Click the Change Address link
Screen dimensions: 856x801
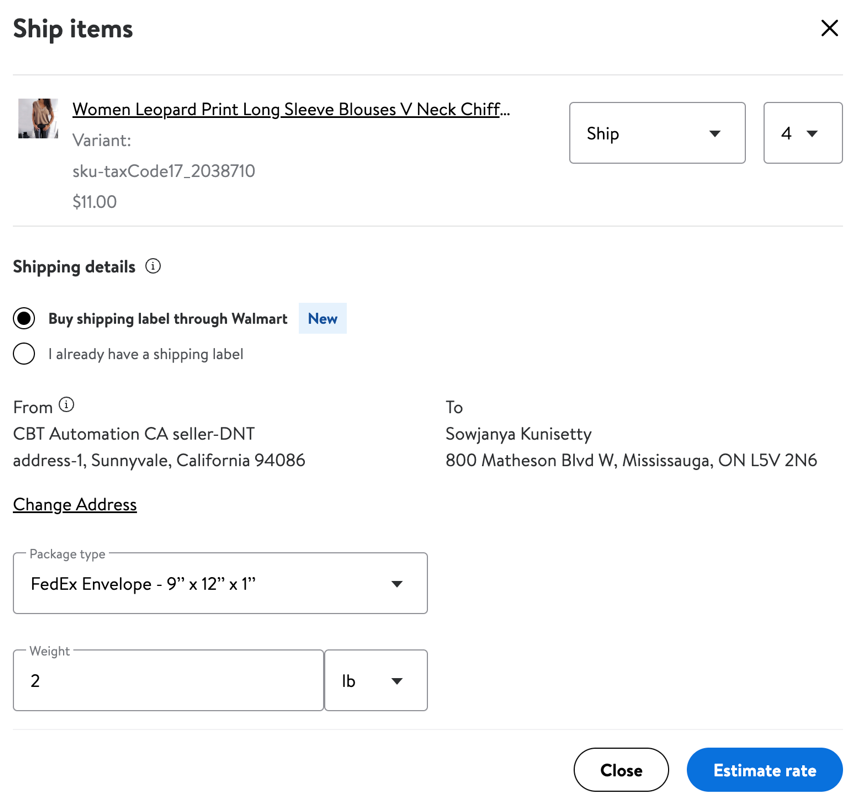click(x=75, y=505)
